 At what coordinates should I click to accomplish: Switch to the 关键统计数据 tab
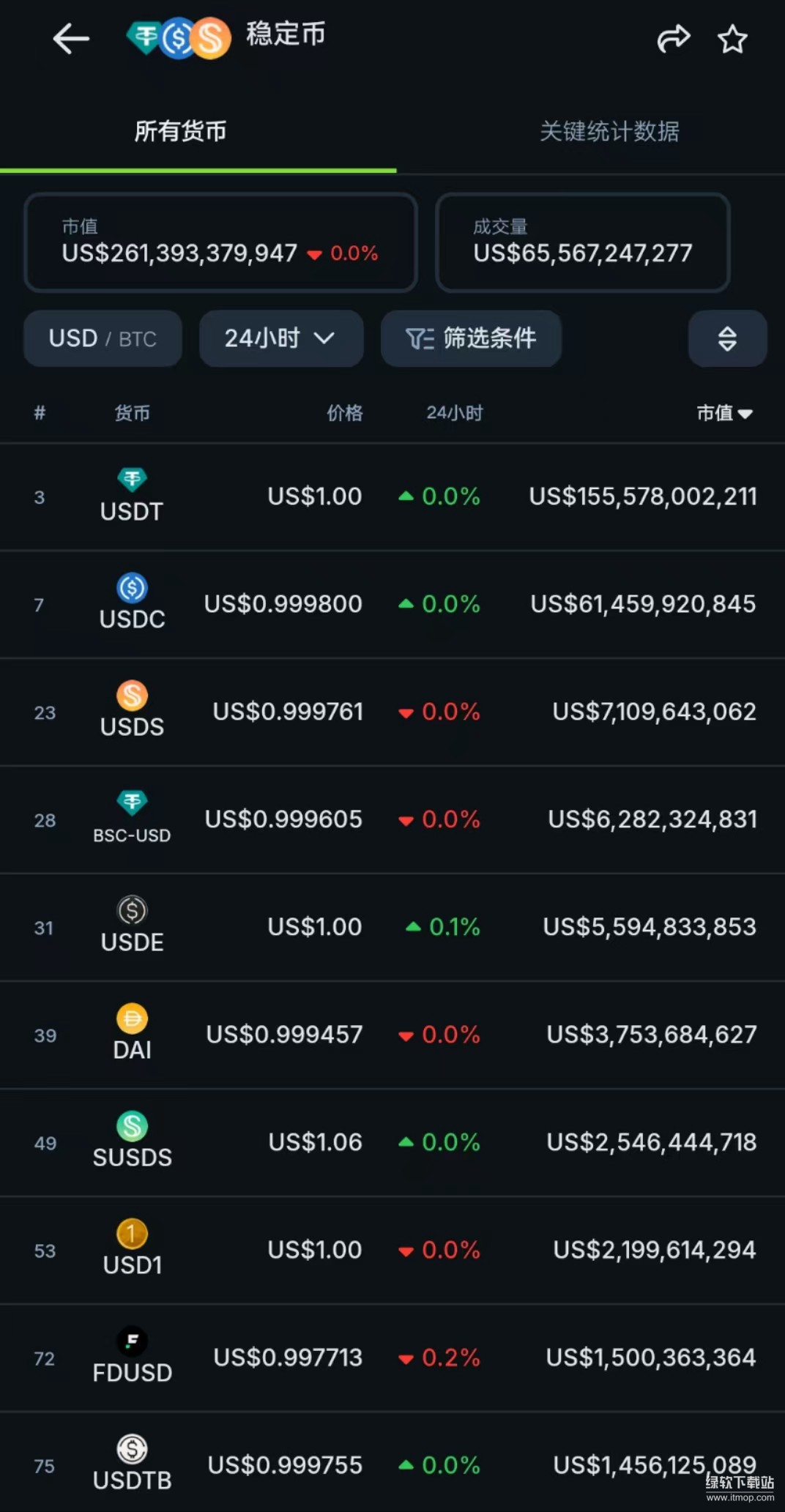[609, 131]
